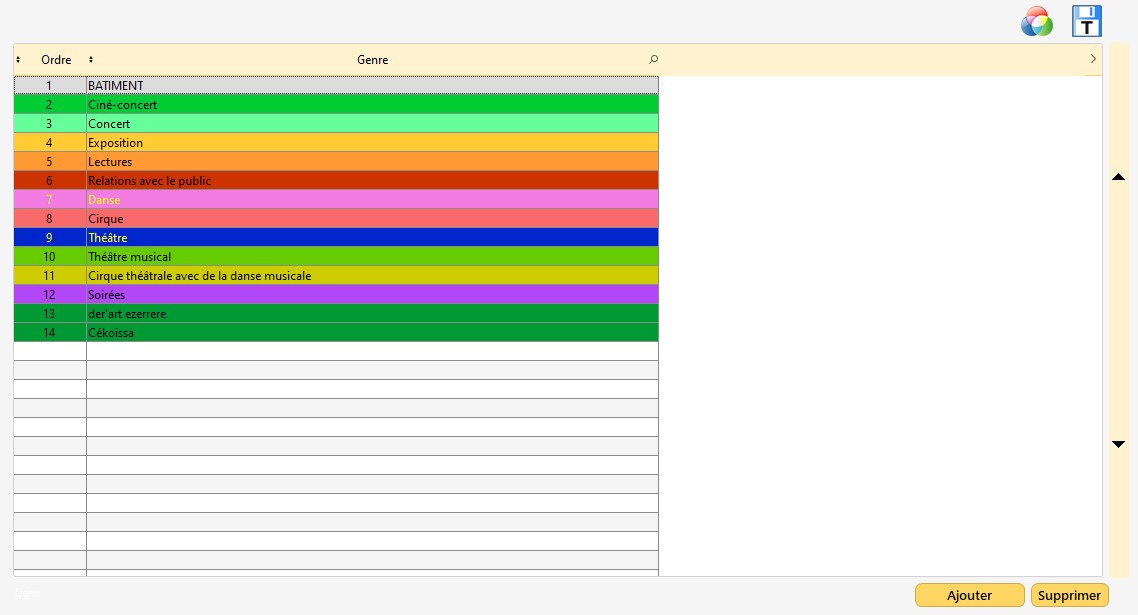Viewport: 1138px width, 615px height.
Task: Click the sort arrows beside Genre header
Action: tap(91, 60)
